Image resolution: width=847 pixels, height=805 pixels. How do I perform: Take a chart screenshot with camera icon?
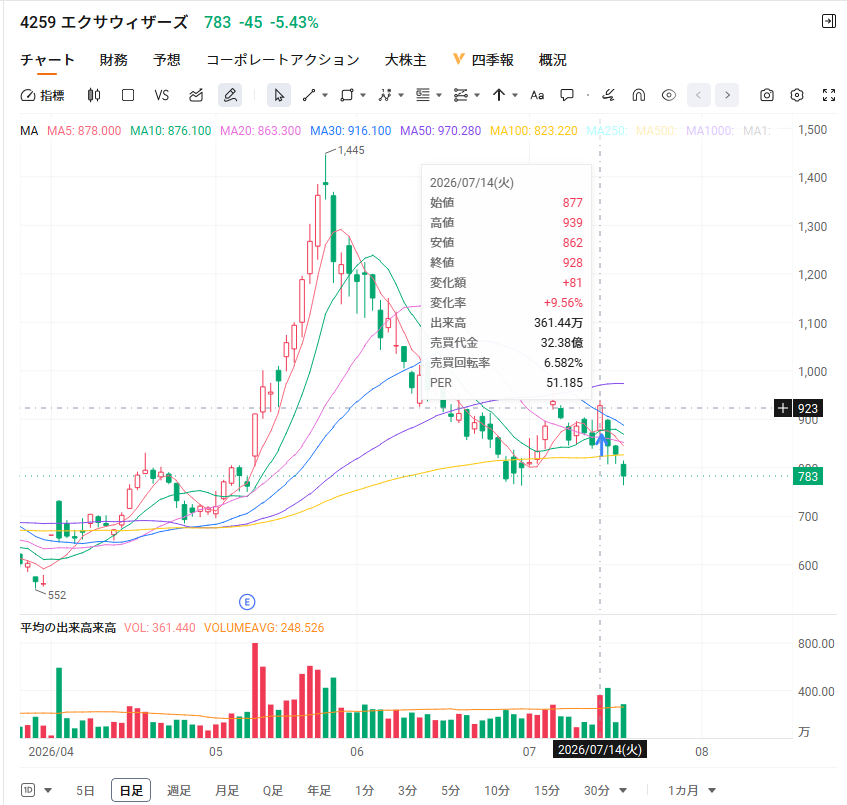click(x=767, y=96)
